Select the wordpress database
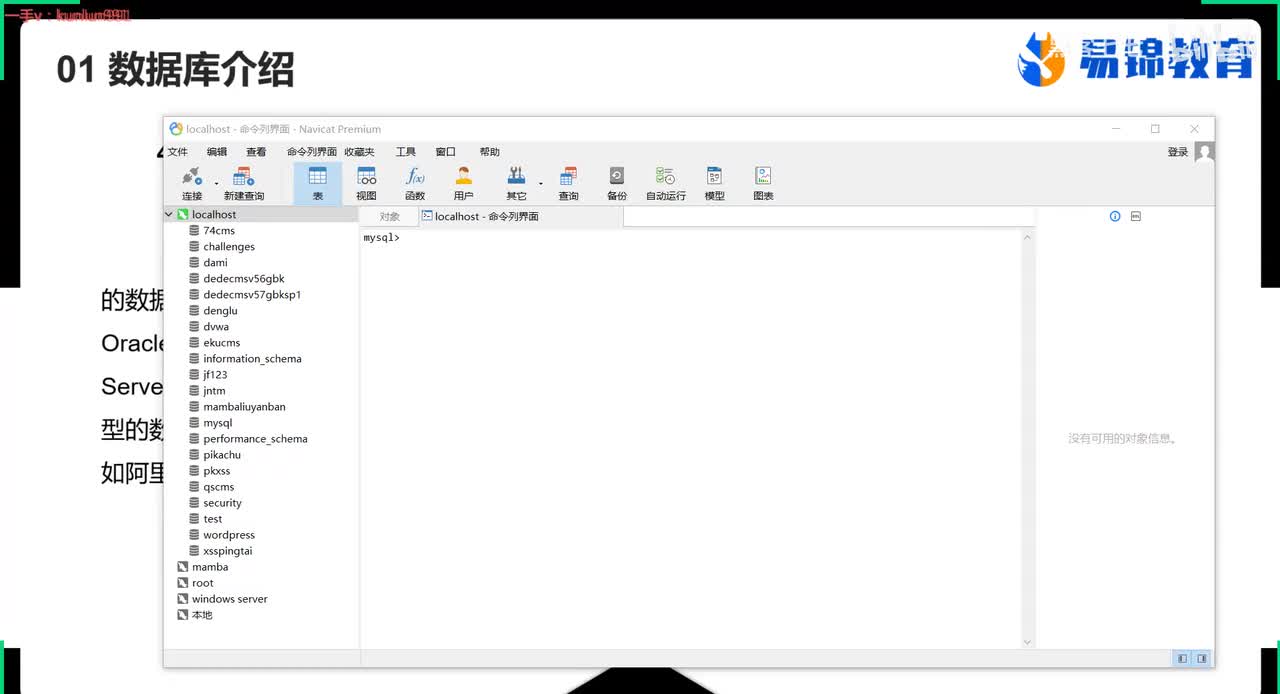Viewport: 1280px width, 694px height. [x=229, y=535]
